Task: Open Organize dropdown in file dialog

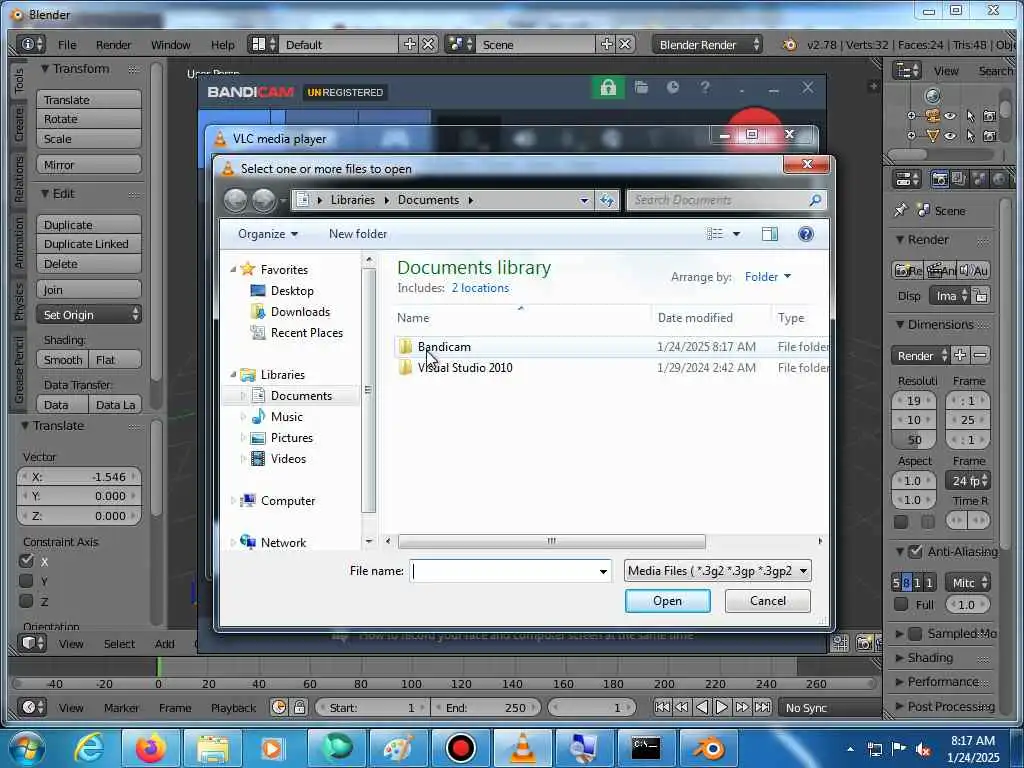Action: (268, 234)
